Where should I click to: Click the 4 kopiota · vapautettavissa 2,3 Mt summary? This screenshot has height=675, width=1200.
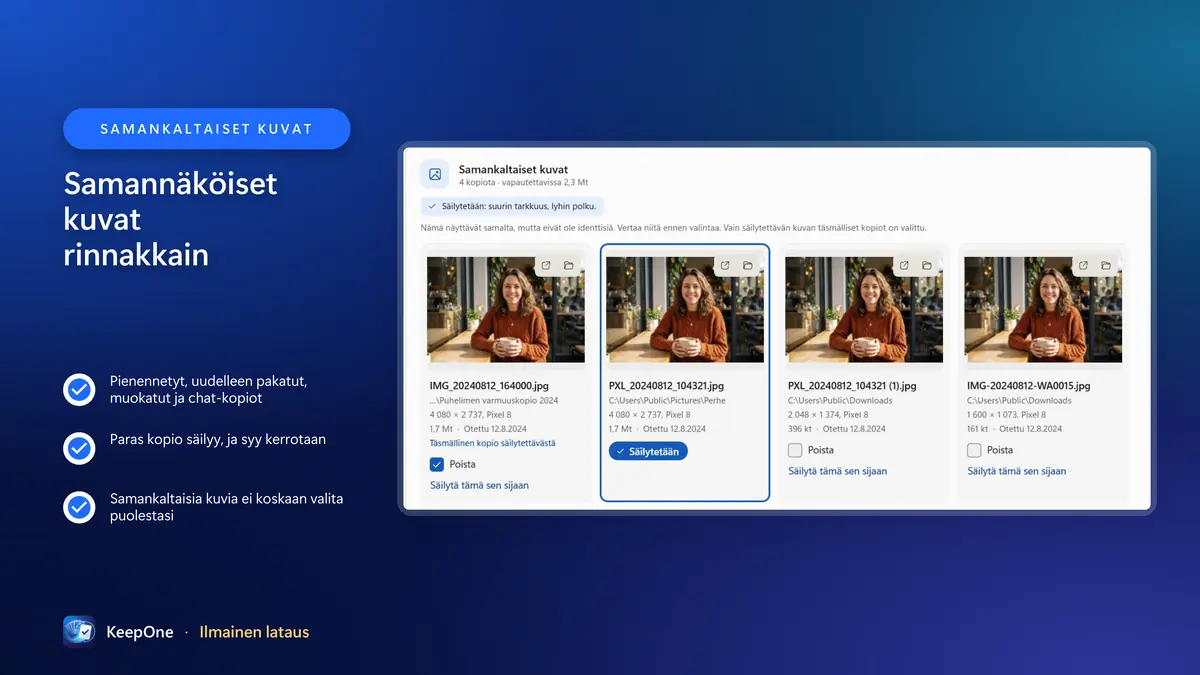tap(523, 183)
